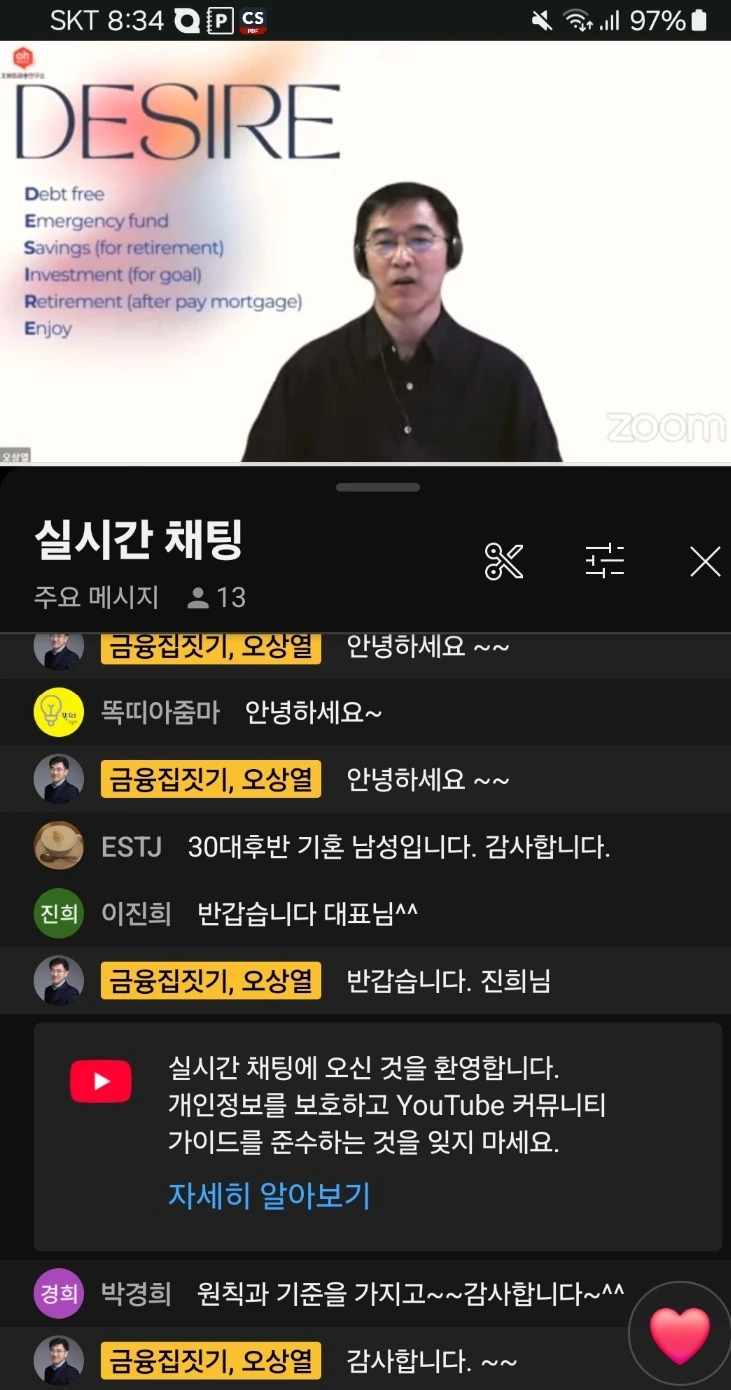The width and height of the screenshot is (731, 1390).
Task: Open the 자세히 알아보기 link
Action: click(x=269, y=1195)
